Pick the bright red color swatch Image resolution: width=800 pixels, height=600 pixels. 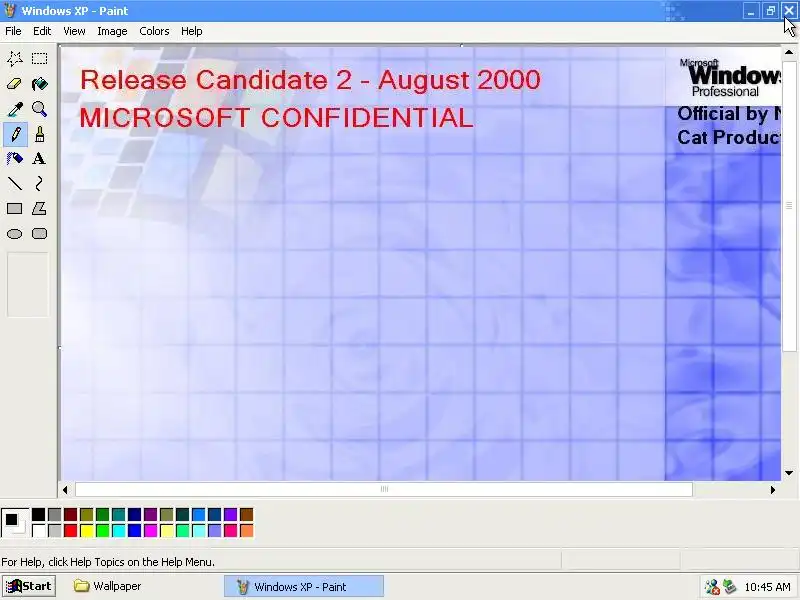pos(70,531)
